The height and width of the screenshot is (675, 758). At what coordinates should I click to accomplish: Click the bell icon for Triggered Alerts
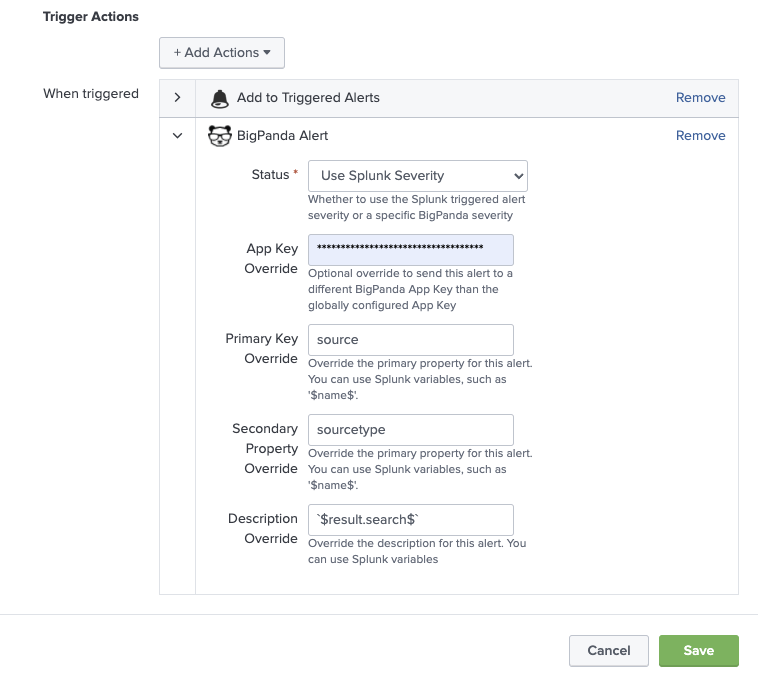pos(219,98)
